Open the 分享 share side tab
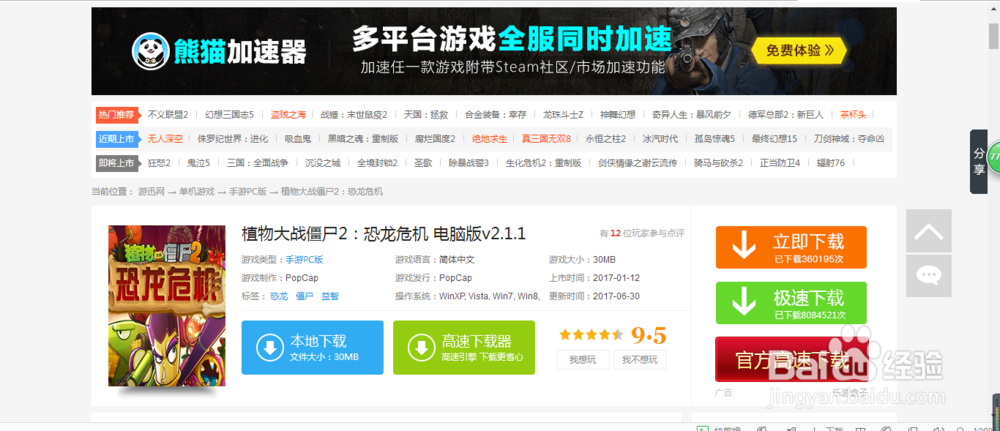This screenshot has height=431, width=1000. coord(978,162)
